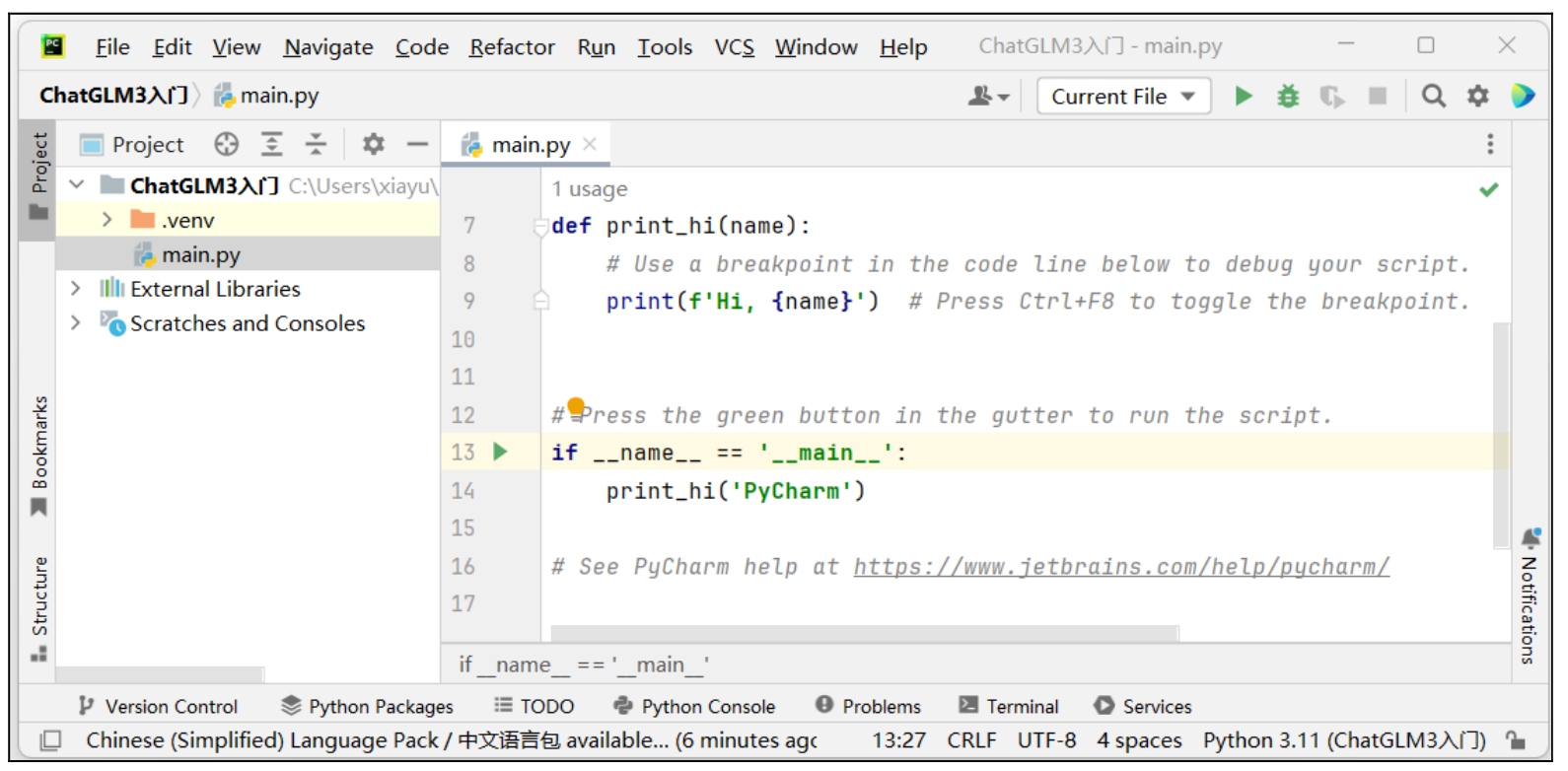Click ChatGLM3入门 in the navigation breadcrumb
The height and width of the screenshot is (771, 1568).
click(113, 96)
